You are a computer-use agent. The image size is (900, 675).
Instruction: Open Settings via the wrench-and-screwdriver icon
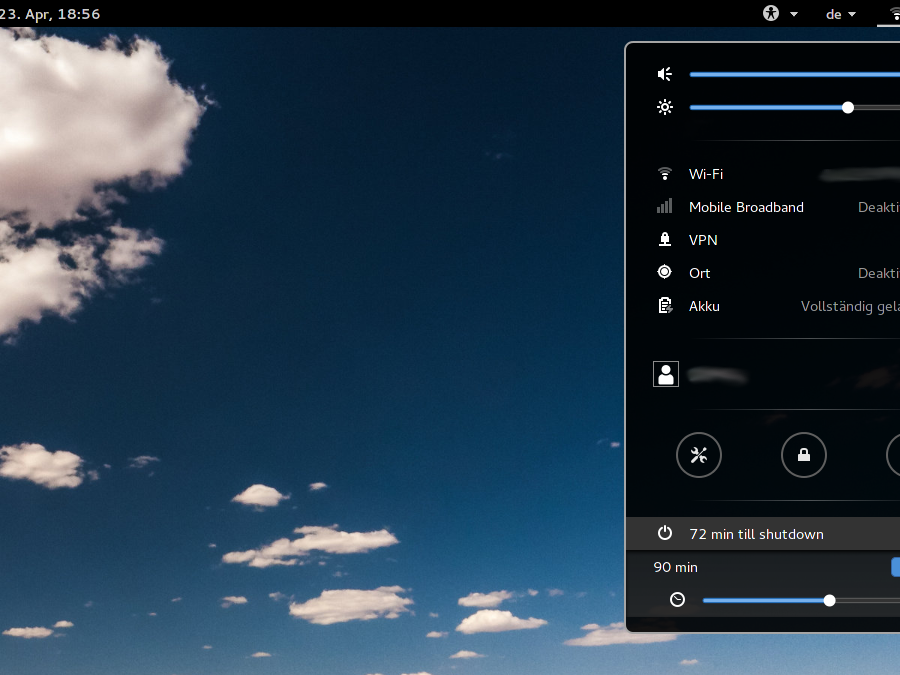pyautogui.click(x=698, y=455)
